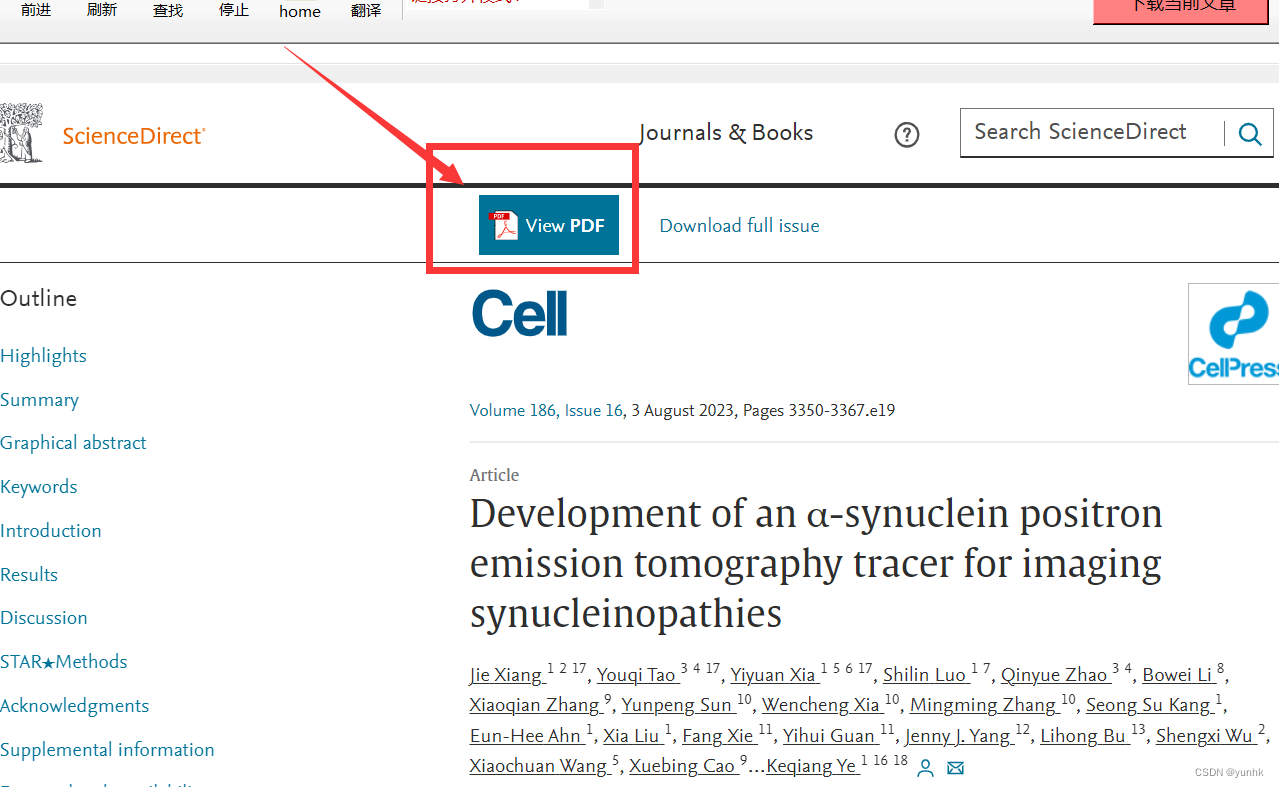Jump to Highlights in outline
This screenshot has height=787, width=1279.
point(43,356)
